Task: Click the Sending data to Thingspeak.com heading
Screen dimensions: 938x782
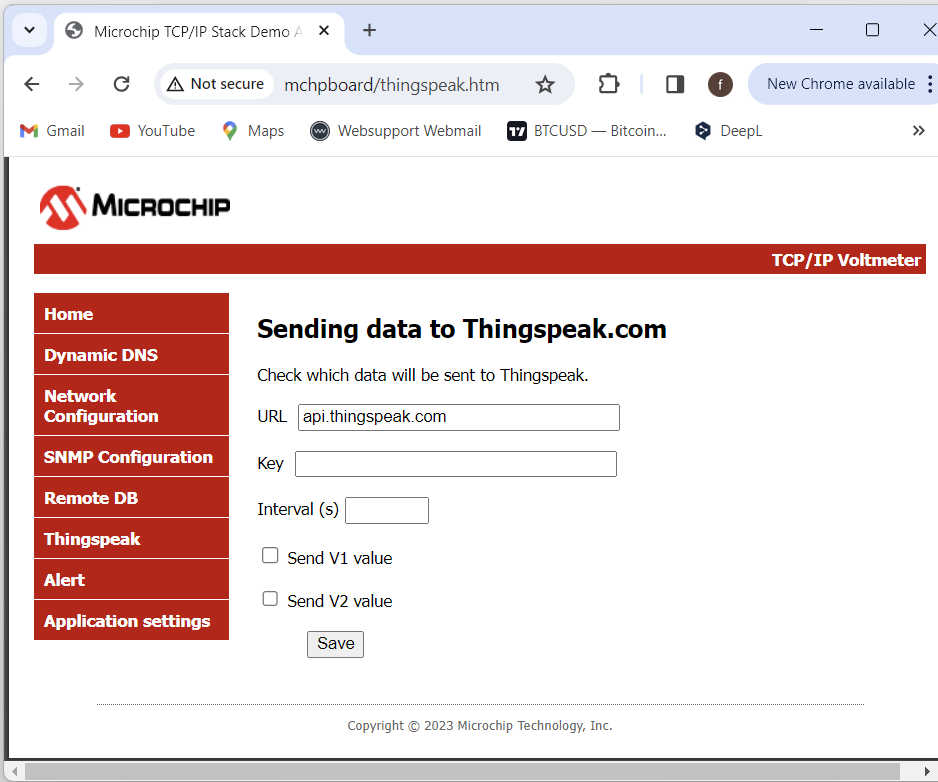Action: click(461, 329)
